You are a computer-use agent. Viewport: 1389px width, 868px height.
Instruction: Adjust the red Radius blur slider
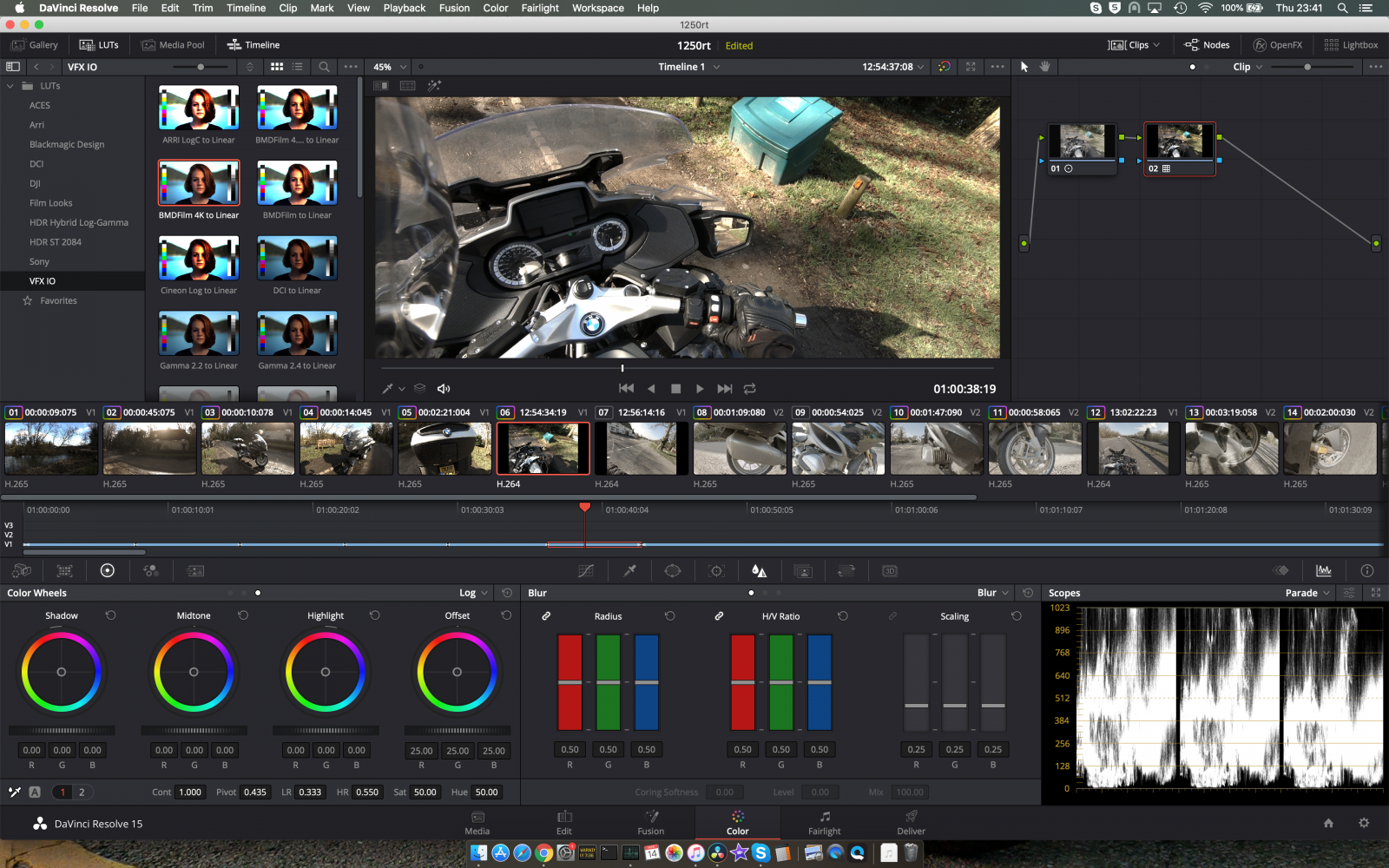569,682
